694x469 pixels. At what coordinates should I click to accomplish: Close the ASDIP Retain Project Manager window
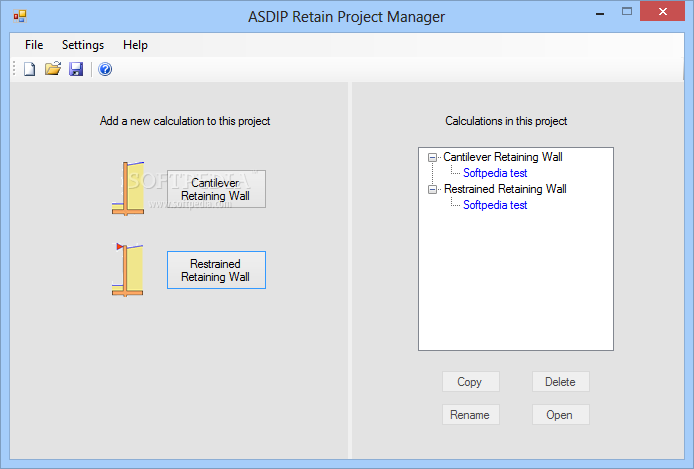coord(663,12)
